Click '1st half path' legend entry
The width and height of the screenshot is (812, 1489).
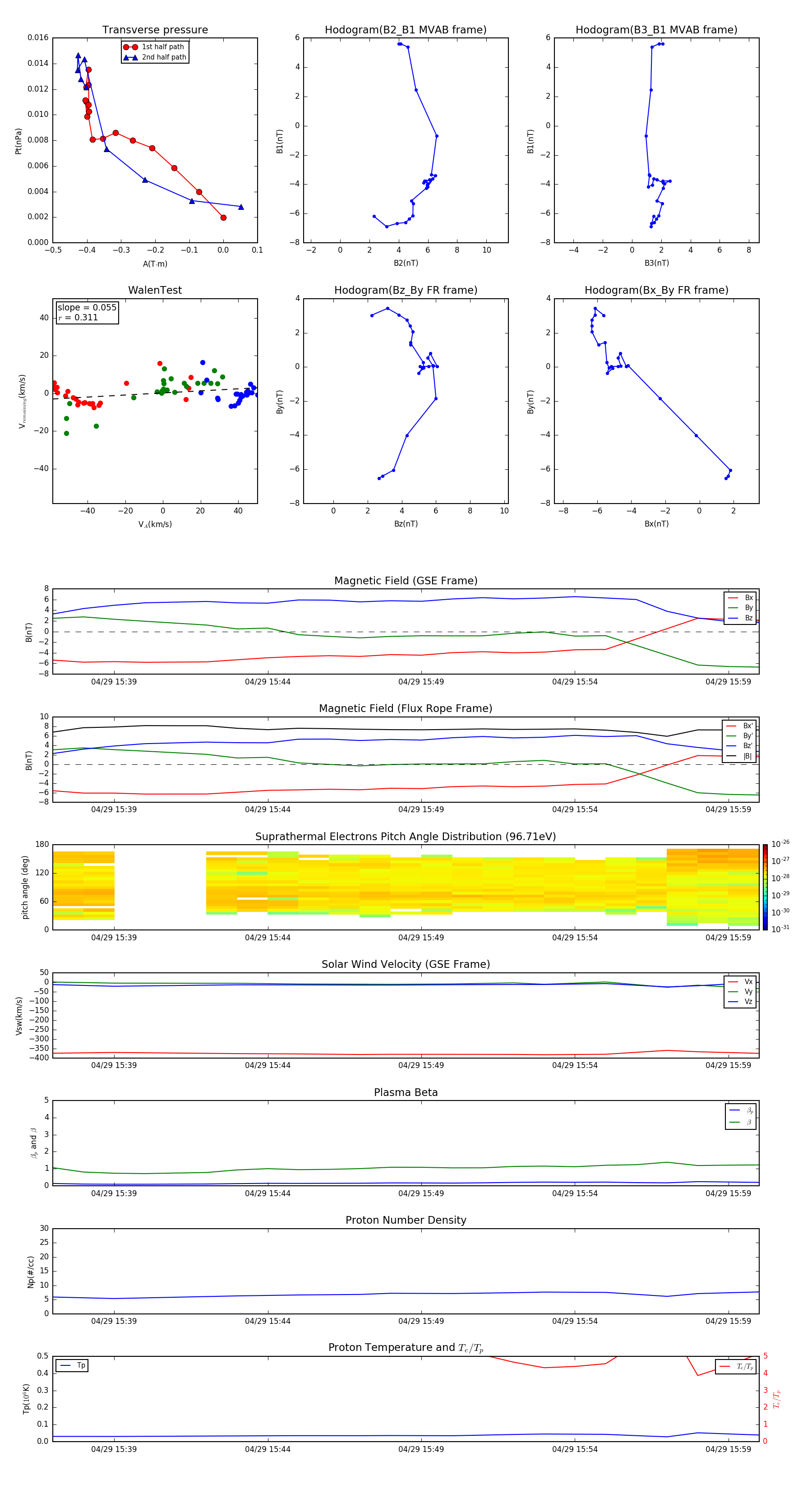[154, 47]
